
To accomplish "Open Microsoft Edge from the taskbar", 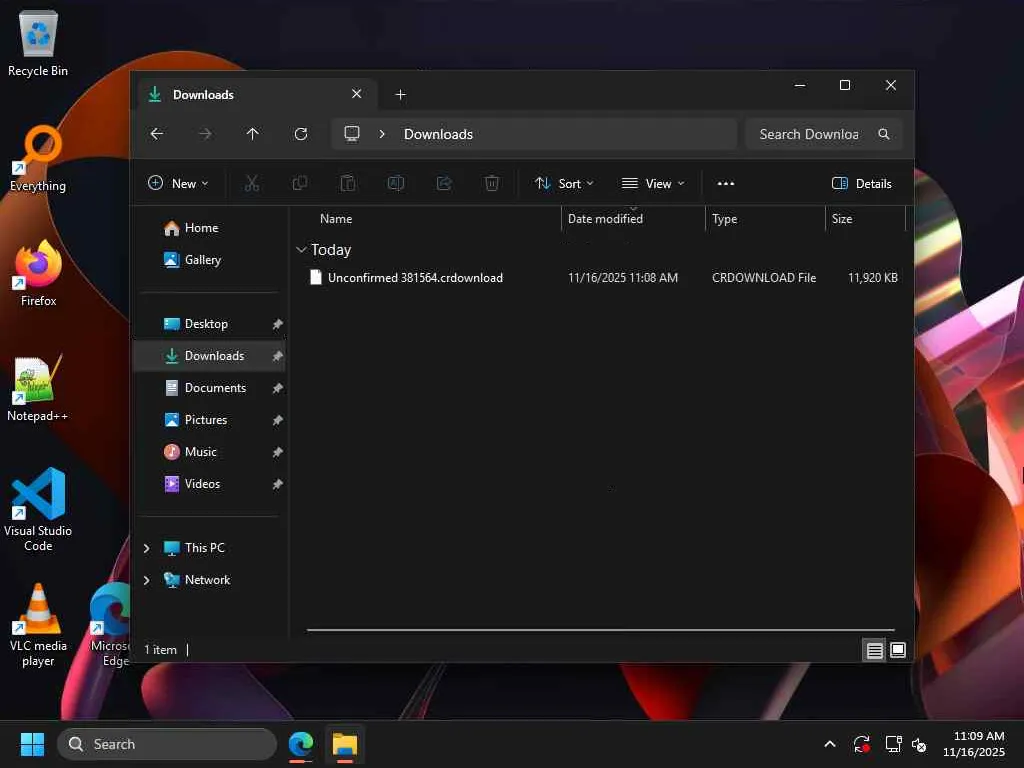I will (x=301, y=744).
